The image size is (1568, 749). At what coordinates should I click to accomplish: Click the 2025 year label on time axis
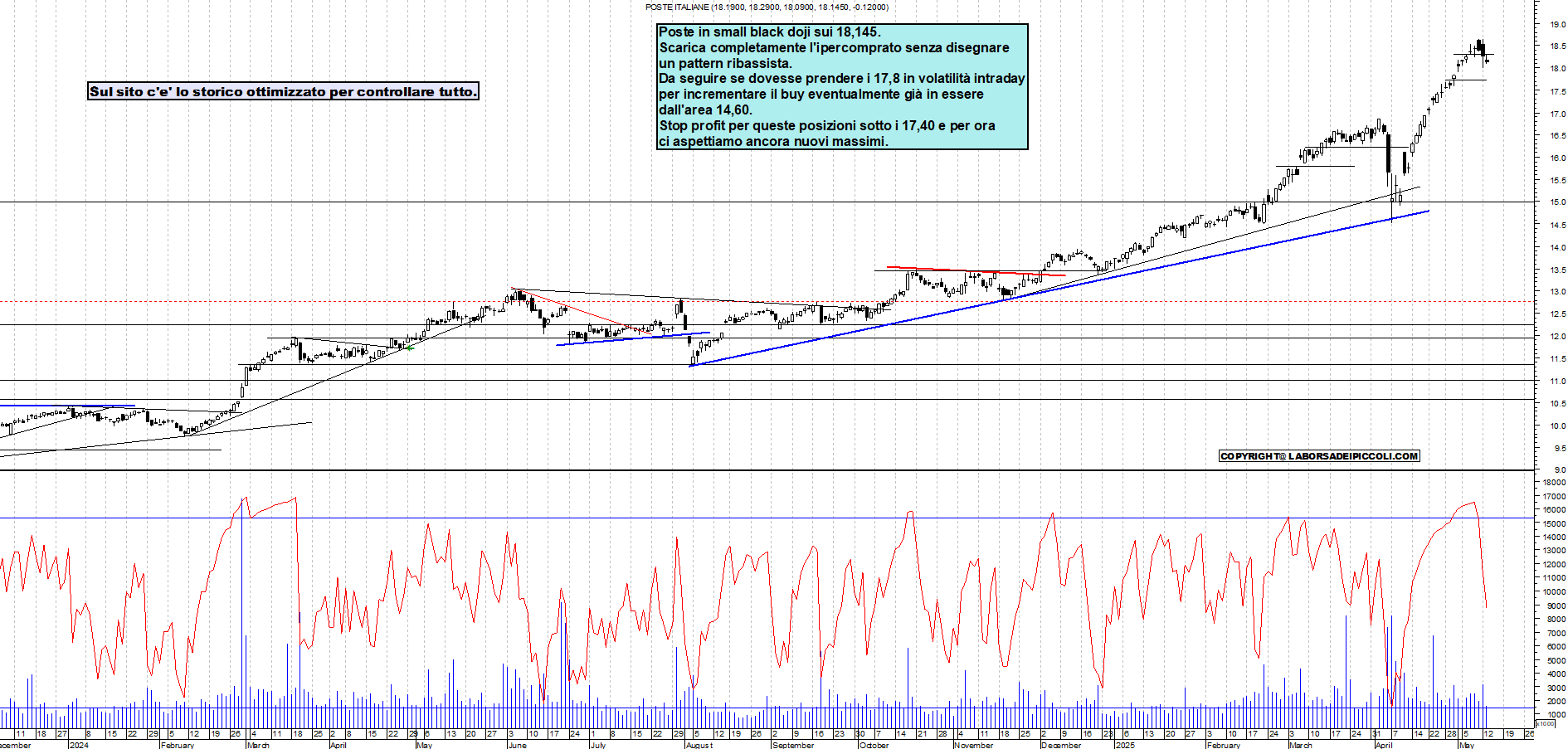(1125, 745)
